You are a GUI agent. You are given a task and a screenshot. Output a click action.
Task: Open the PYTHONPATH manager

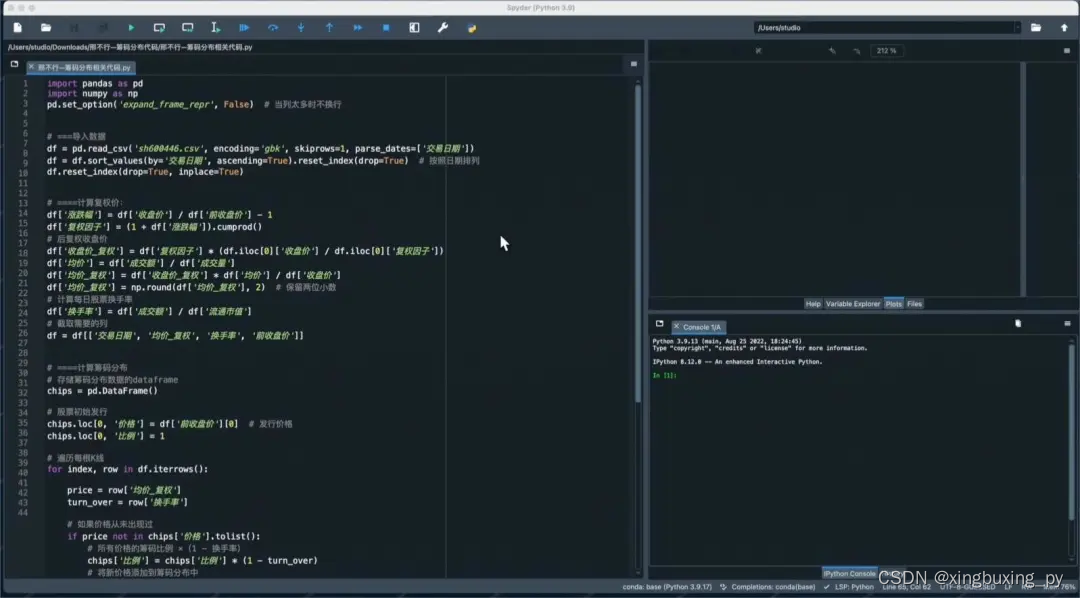(x=472, y=28)
